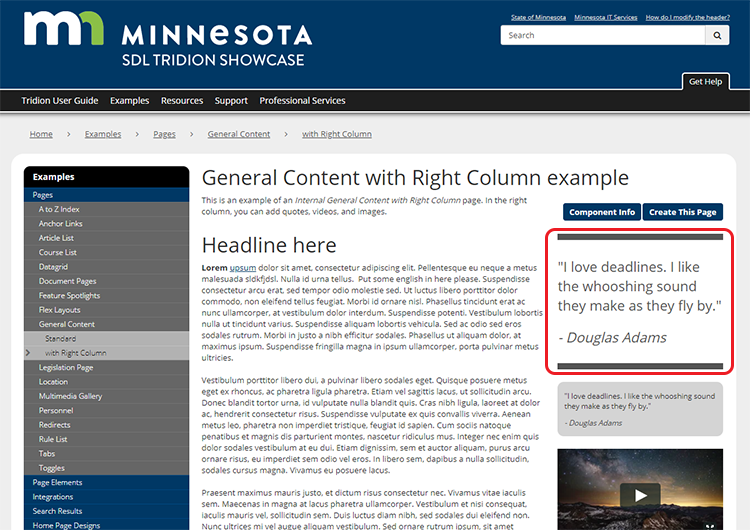Click the search magnifier icon button

717,35
